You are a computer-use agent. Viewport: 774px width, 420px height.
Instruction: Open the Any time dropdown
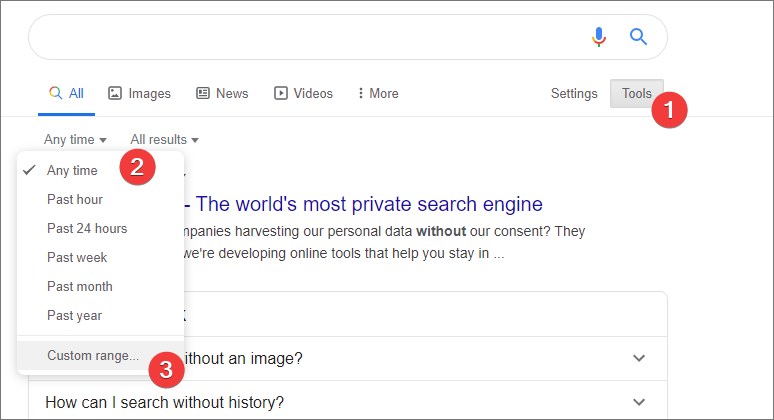click(75, 140)
